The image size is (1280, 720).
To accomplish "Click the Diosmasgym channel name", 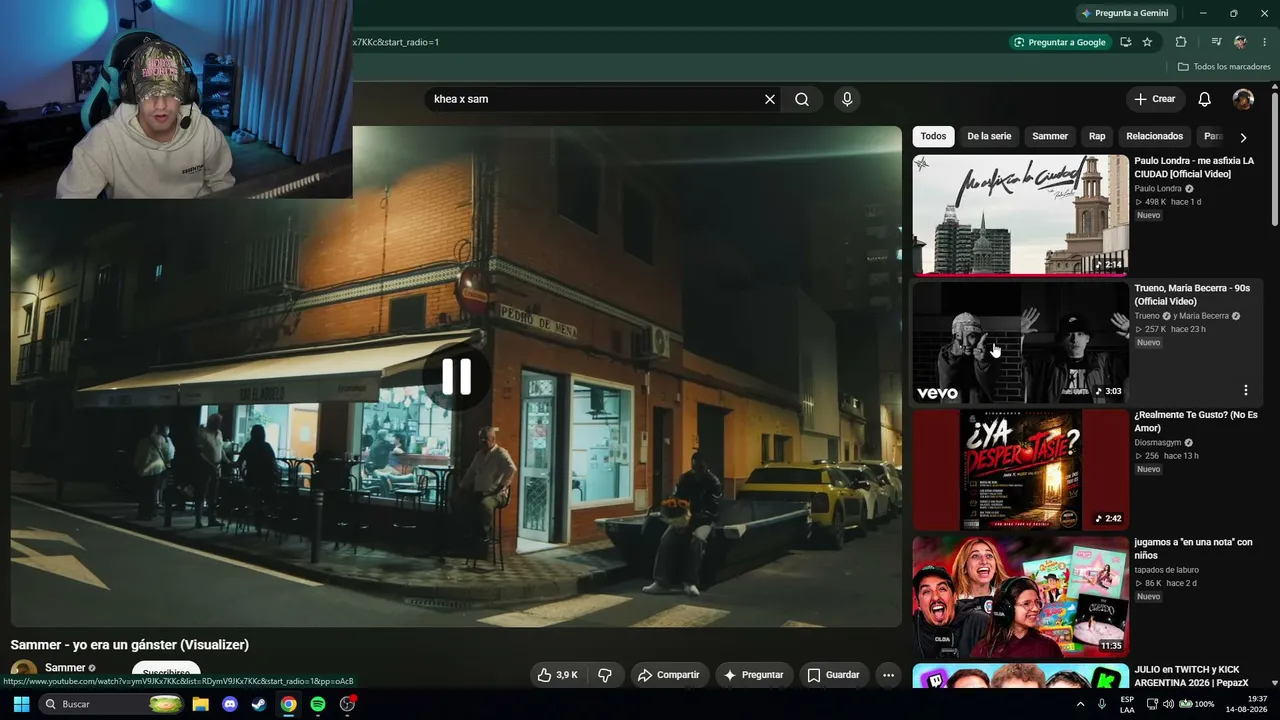I will [1158, 443].
